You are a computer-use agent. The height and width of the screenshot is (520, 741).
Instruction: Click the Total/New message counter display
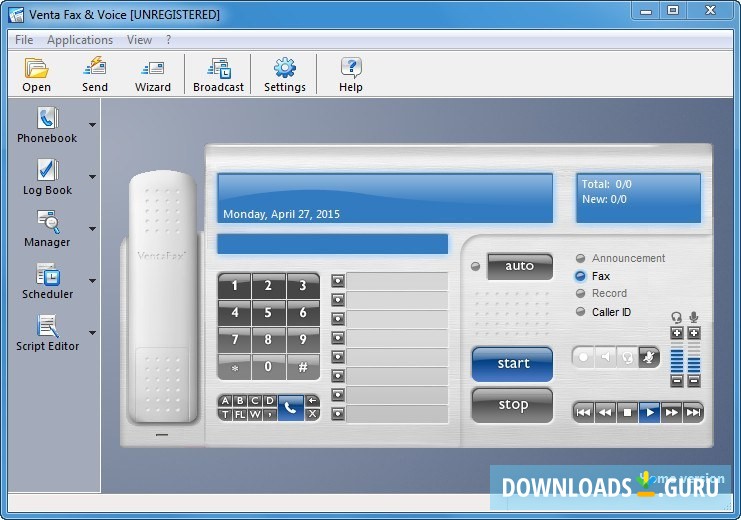(x=638, y=198)
